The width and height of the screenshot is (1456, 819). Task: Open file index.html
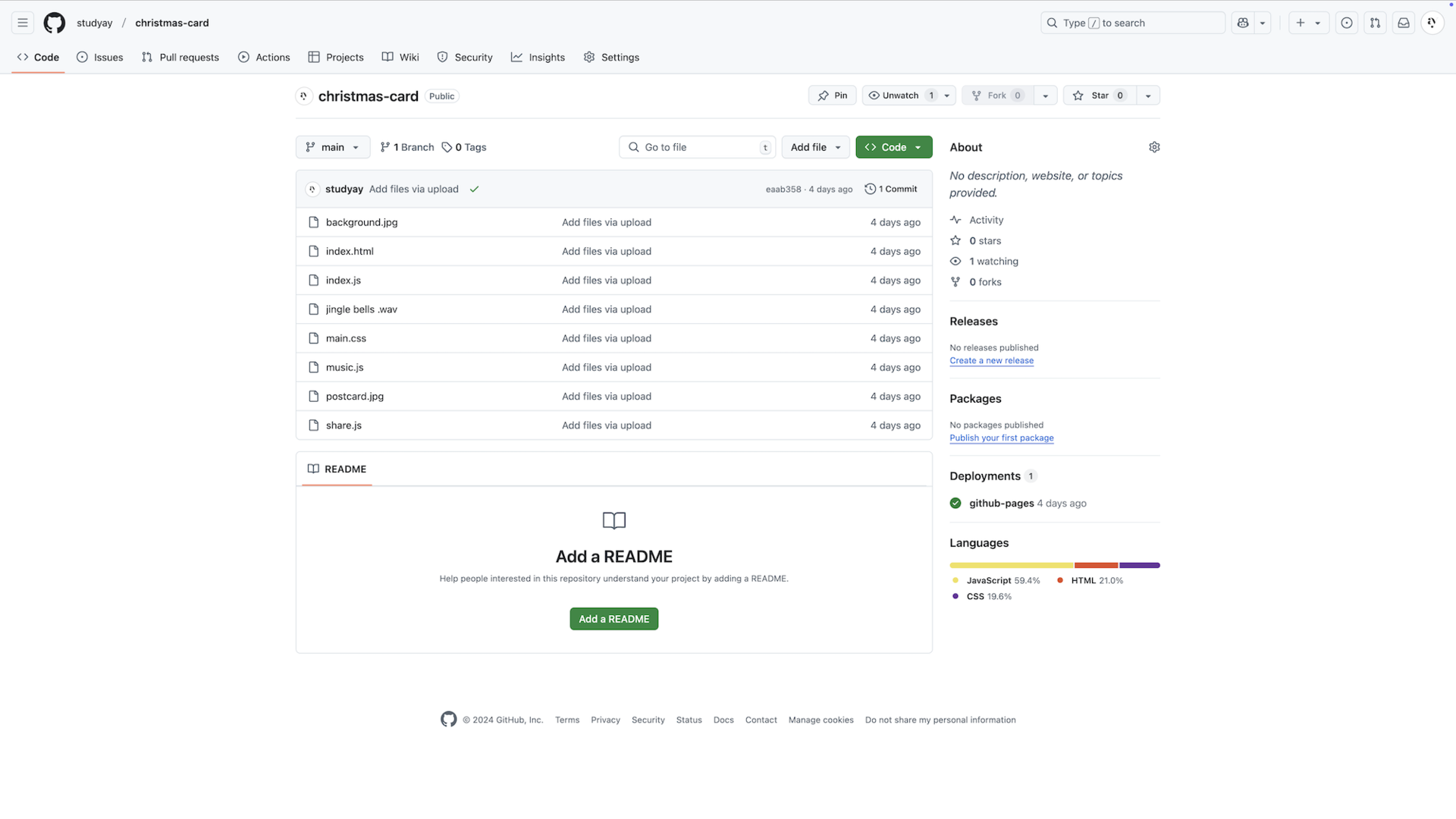coord(350,251)
